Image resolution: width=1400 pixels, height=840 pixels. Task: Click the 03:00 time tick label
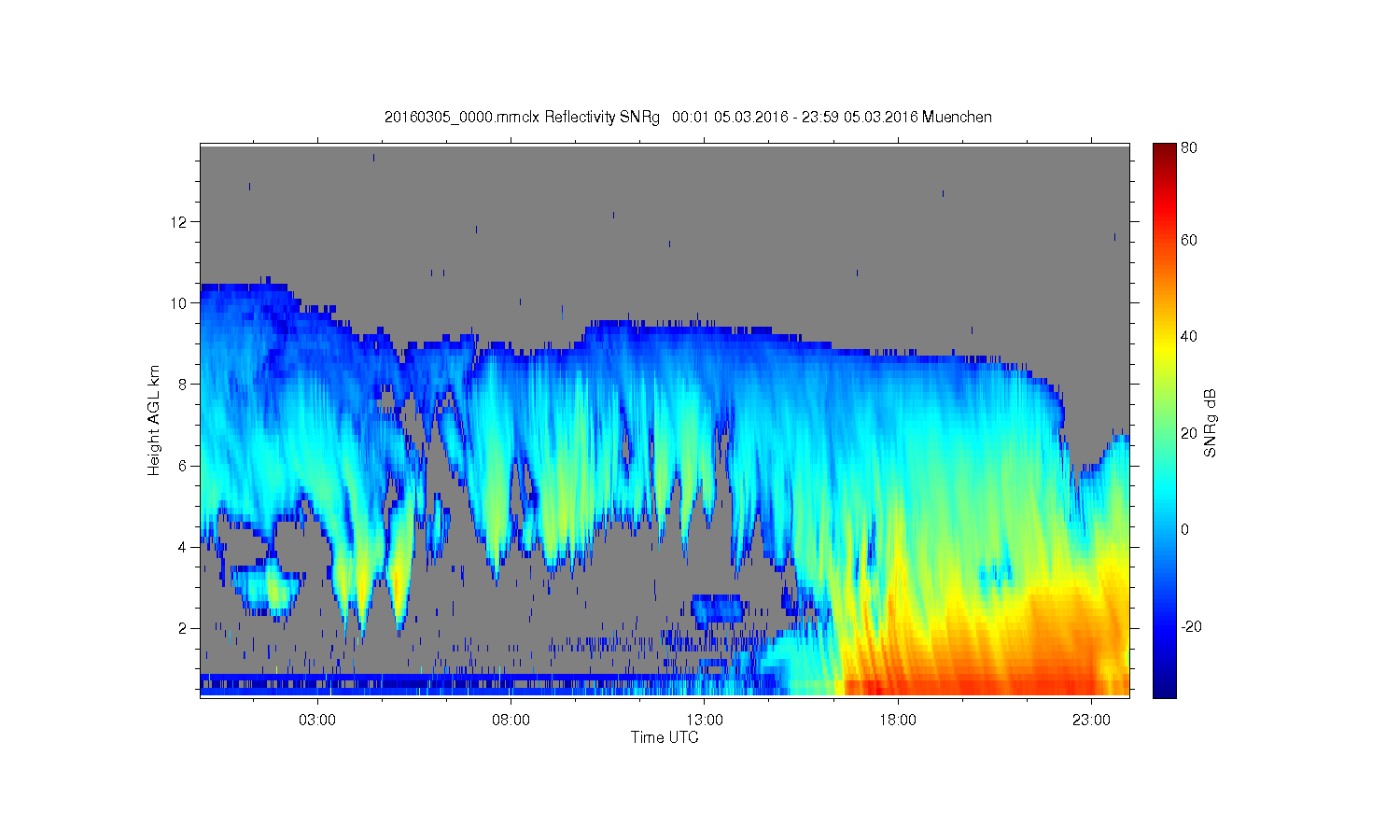coord(317,721)
